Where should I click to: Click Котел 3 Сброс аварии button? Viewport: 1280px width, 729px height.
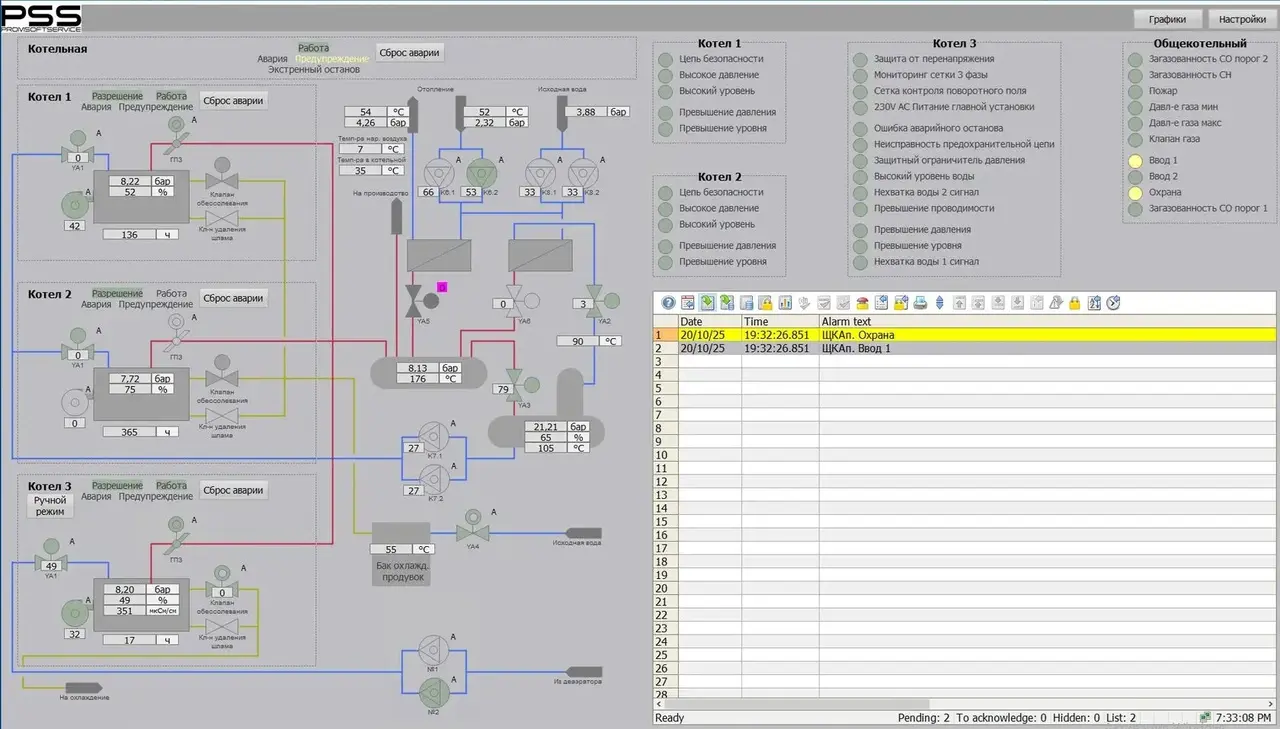[x=233, y=490]
